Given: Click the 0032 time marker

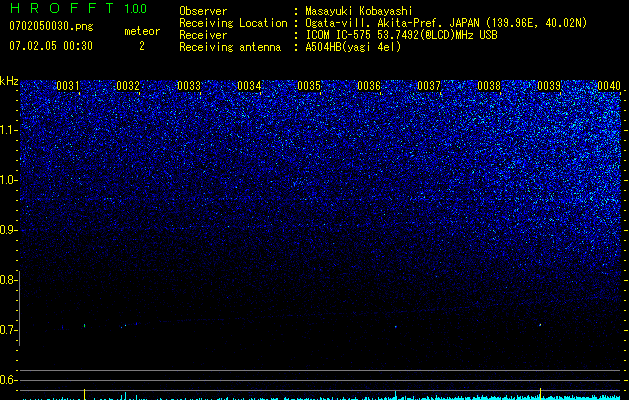Looking at the screenshot, I should click(x=128, y=86).
